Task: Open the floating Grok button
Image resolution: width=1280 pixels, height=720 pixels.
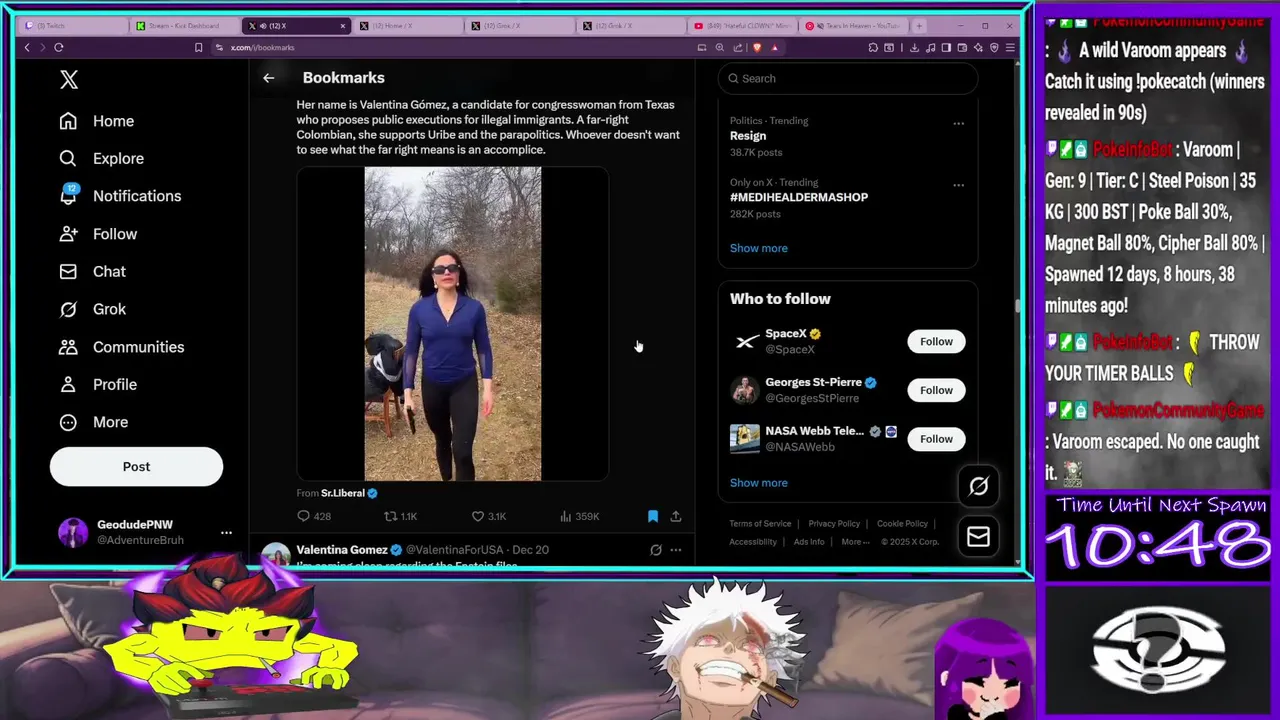Action: (x=978, y=487)
